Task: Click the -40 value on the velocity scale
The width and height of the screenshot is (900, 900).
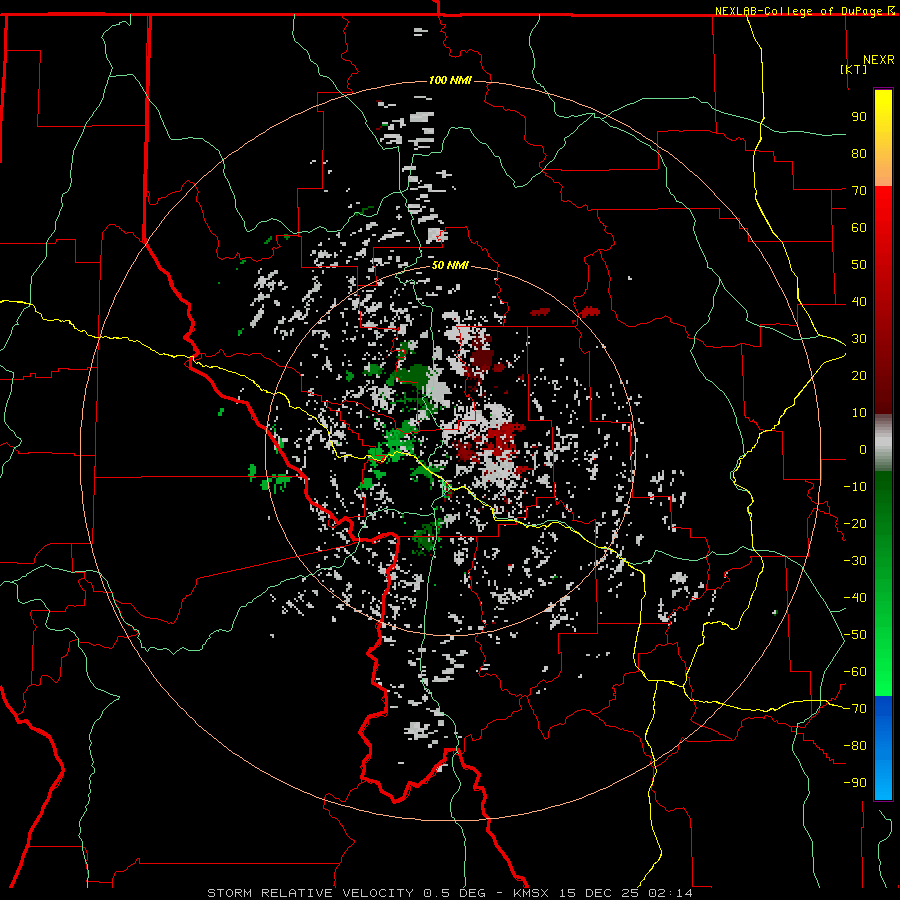Action: click(855, 598)
